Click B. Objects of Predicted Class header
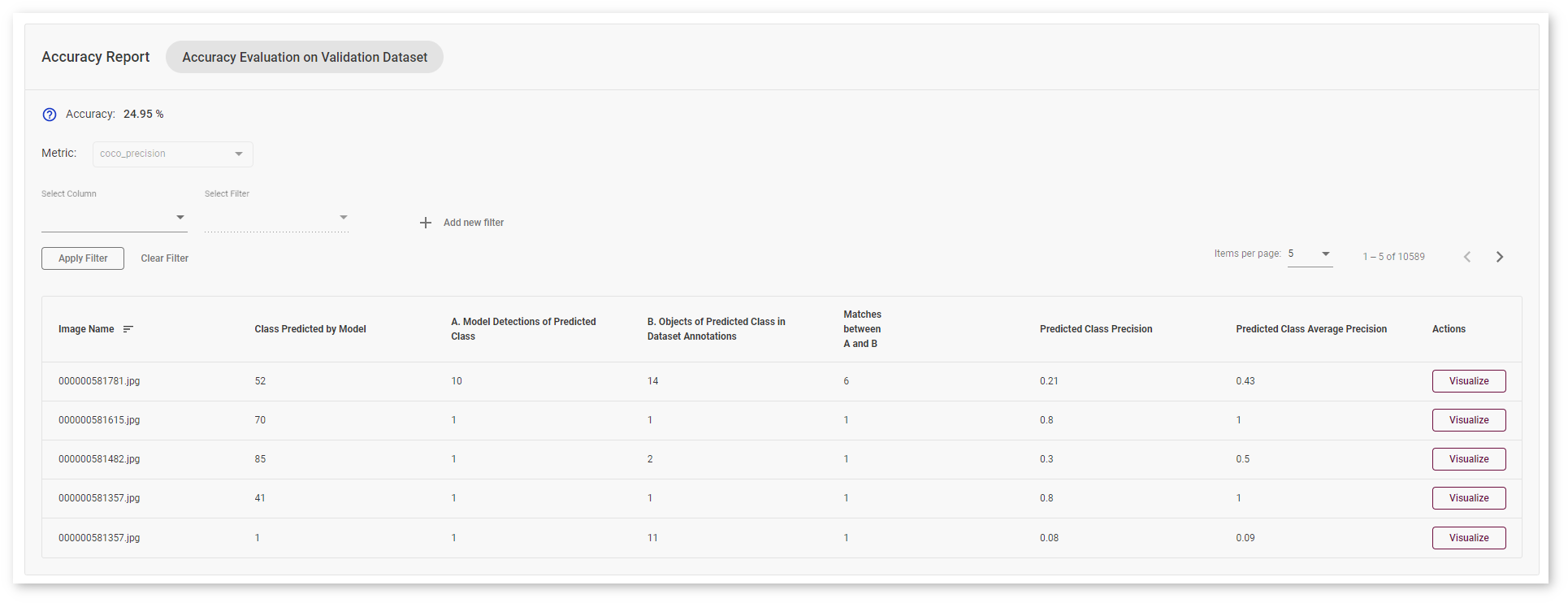The height and width of the screenshot is (603, 1568). click(717, 329)
